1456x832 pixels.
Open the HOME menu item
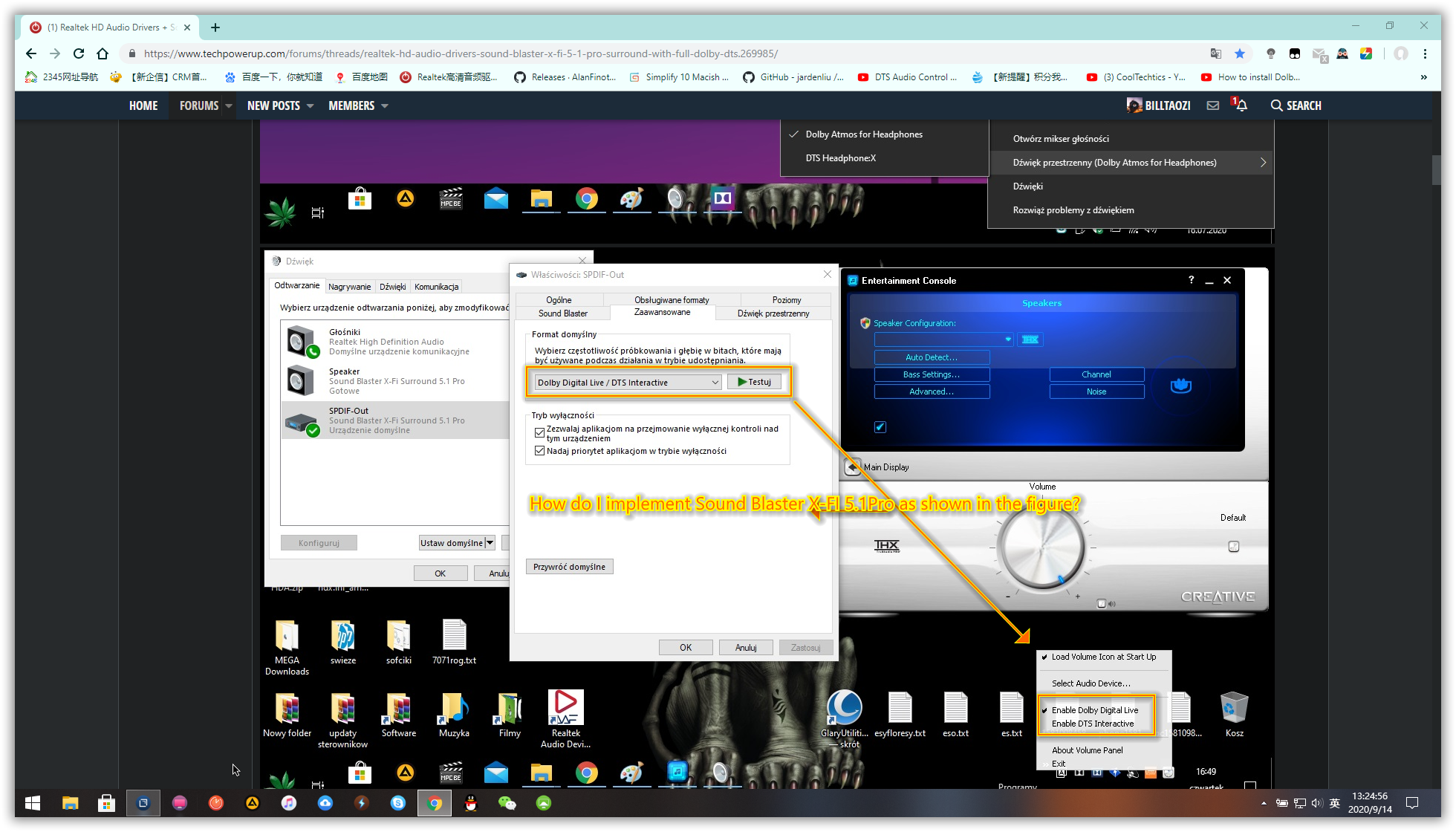coord(143,106)
